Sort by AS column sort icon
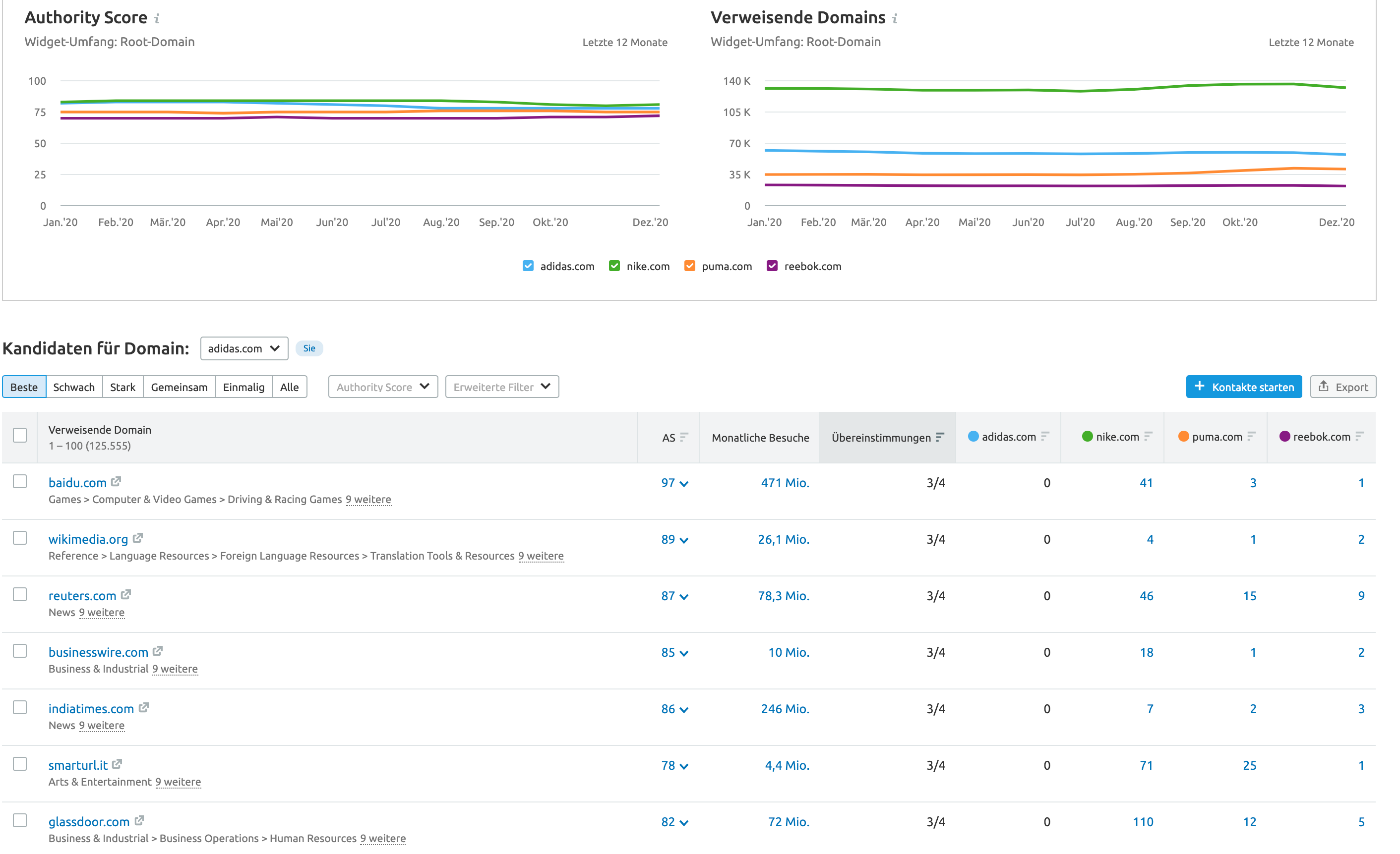Image resolution: width=1400 pixels, height=854 pixels. tap(684, 437)
